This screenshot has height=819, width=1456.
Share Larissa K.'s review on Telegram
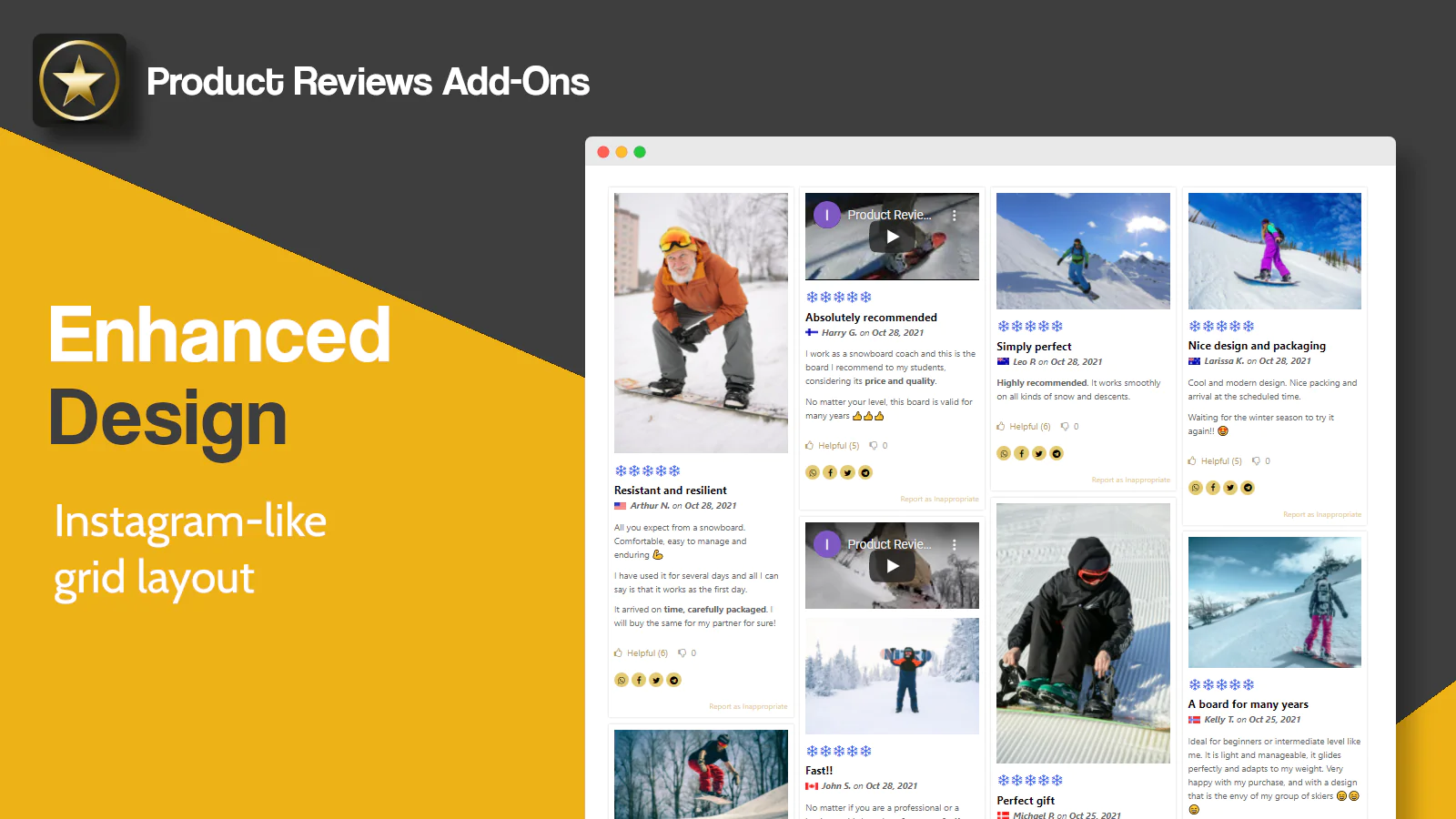[1248, 488]
